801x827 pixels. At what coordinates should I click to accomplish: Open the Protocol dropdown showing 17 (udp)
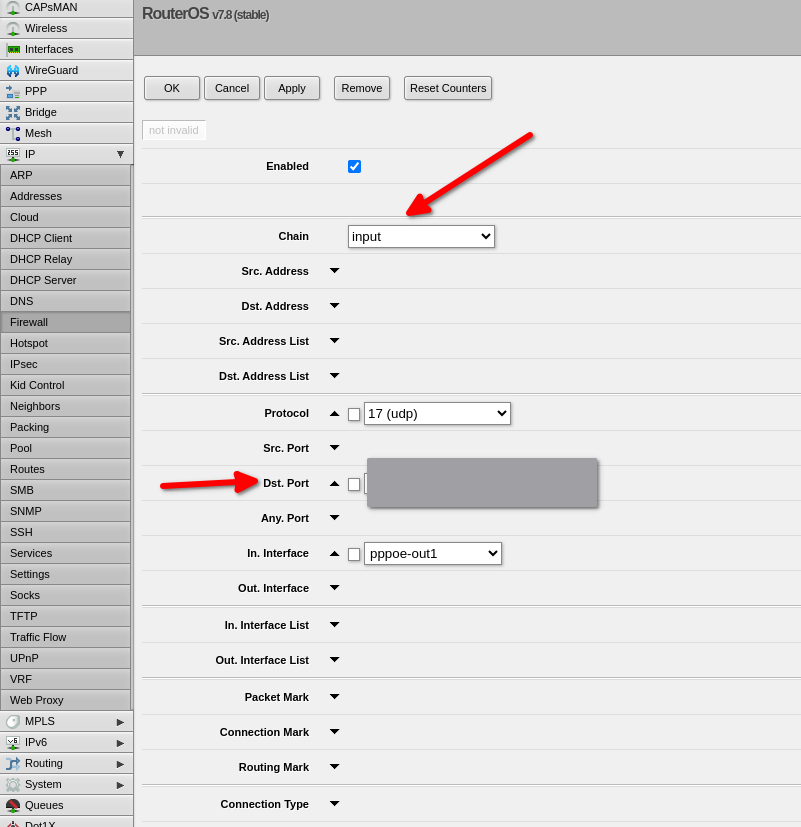tap(437, 413)
